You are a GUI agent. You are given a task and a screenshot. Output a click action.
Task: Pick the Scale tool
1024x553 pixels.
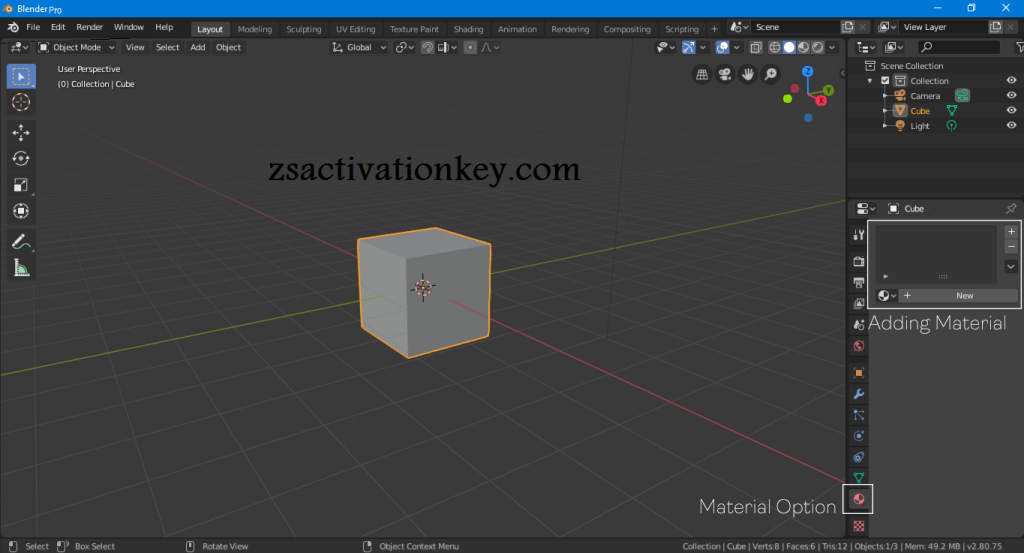pyautogui.click(x=21, y=185)
